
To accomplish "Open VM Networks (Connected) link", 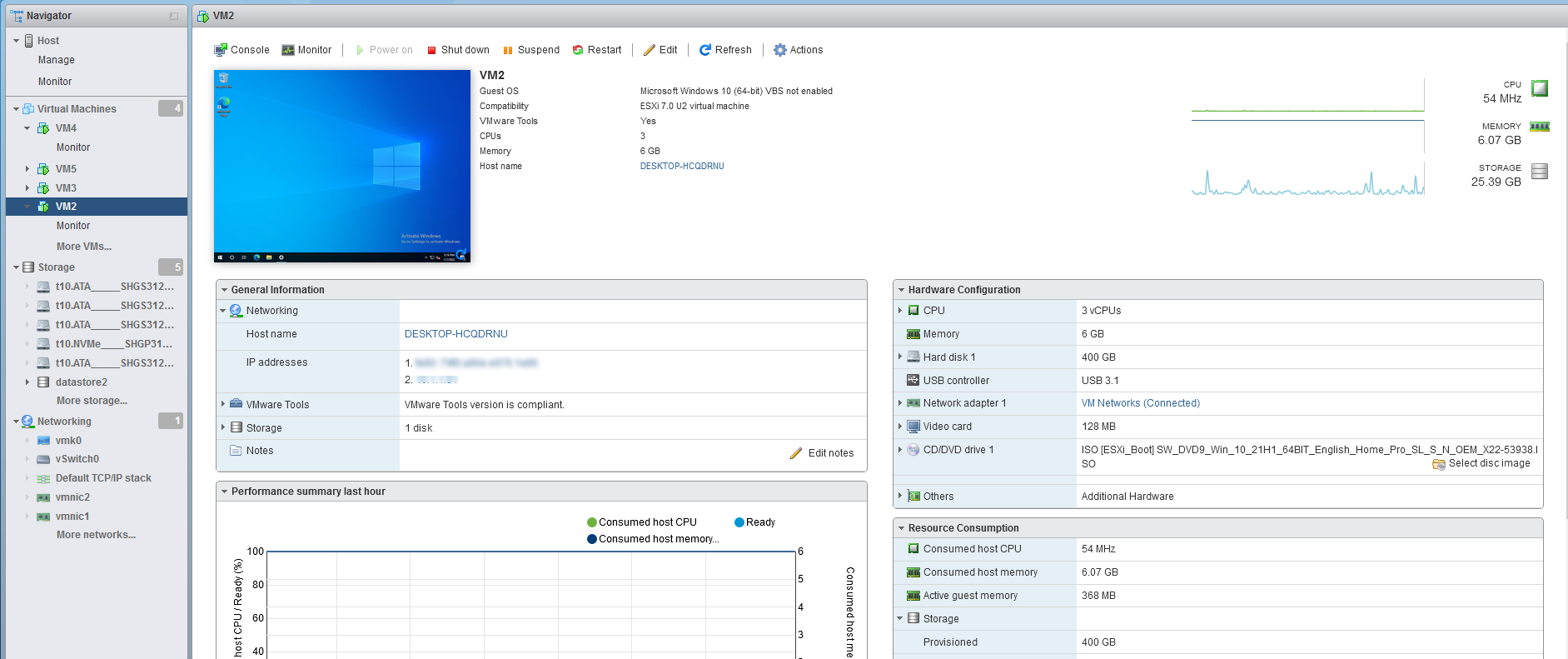I will point(1141,403).
